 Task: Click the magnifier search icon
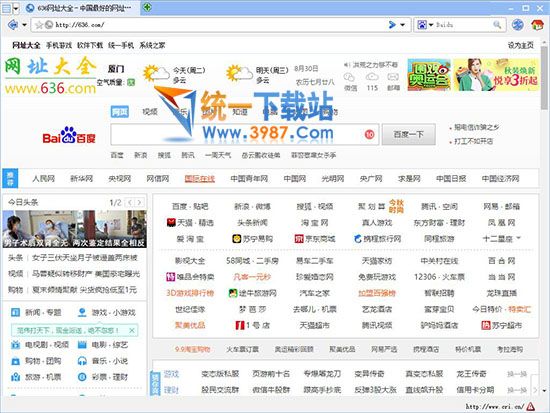(x=497, y=25)
